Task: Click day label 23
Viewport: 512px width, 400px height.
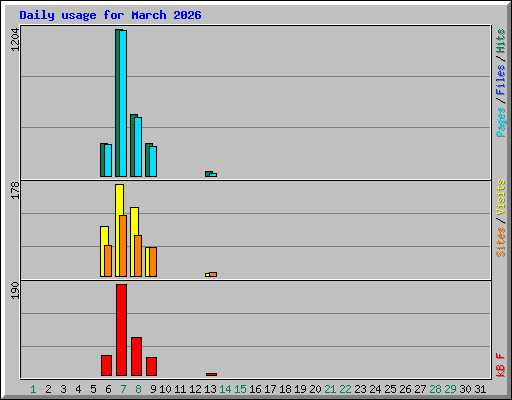Action: [360, 389]
